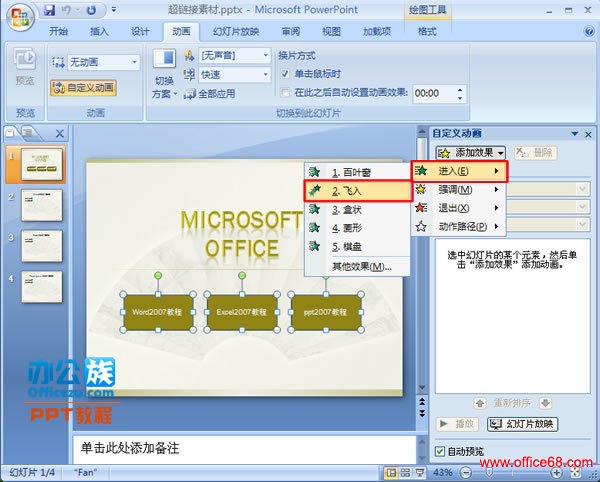Select slide 1 thumbnail
600x482 pixels.
(x=42, y=164)
